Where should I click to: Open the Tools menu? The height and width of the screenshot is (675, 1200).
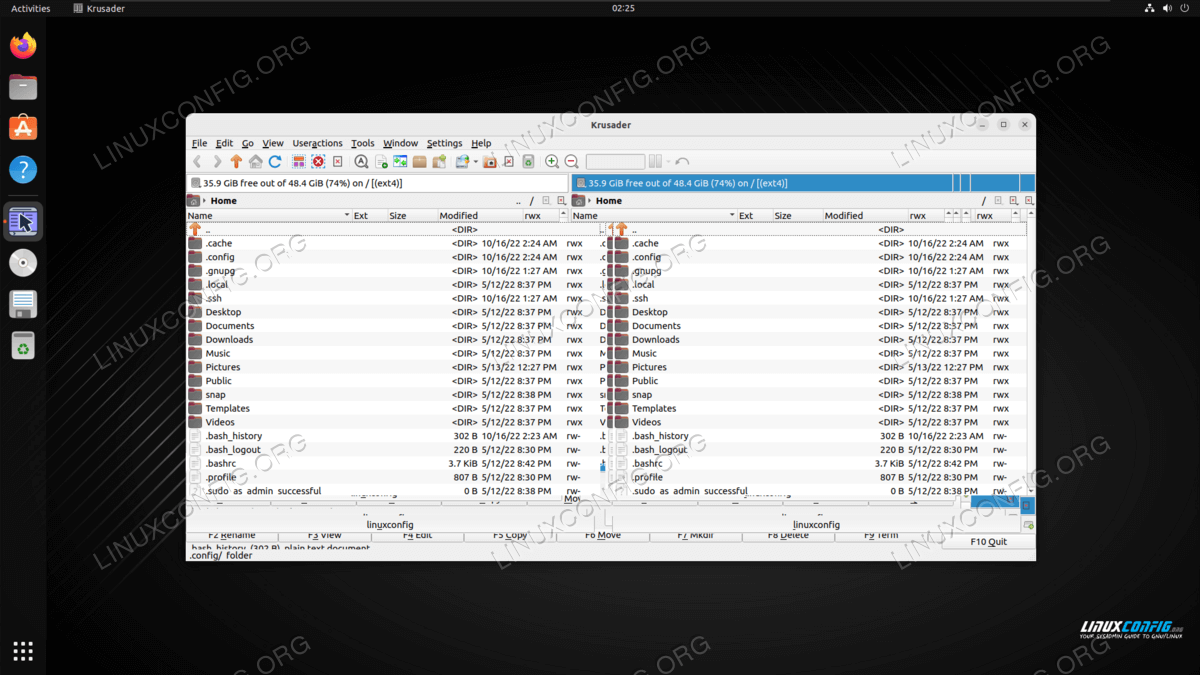click(x=363, y=143)
